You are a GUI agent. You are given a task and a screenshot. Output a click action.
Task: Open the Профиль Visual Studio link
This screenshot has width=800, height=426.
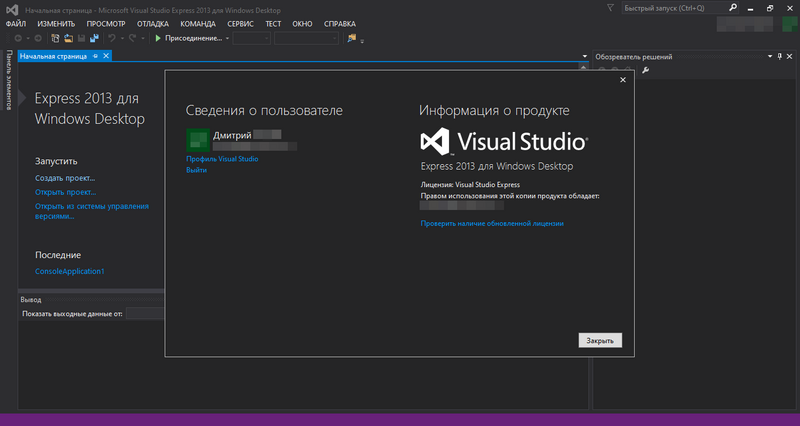coord(222,159)
